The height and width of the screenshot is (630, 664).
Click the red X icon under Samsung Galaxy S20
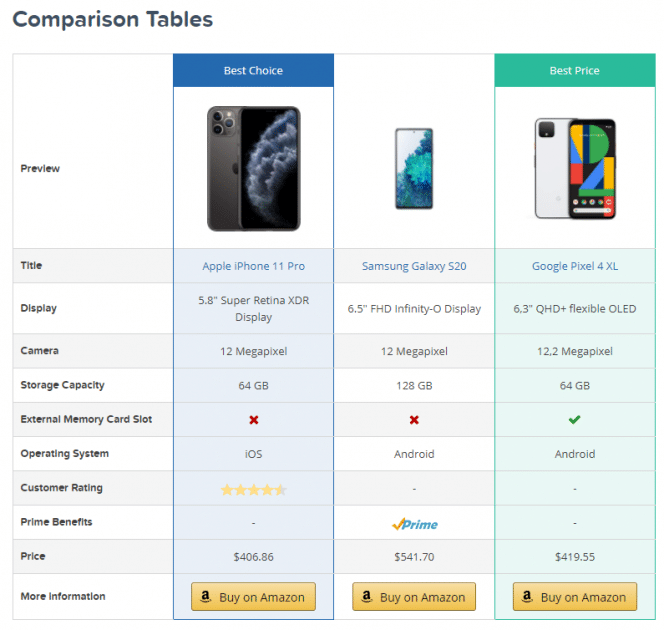[x=414, y=420]
